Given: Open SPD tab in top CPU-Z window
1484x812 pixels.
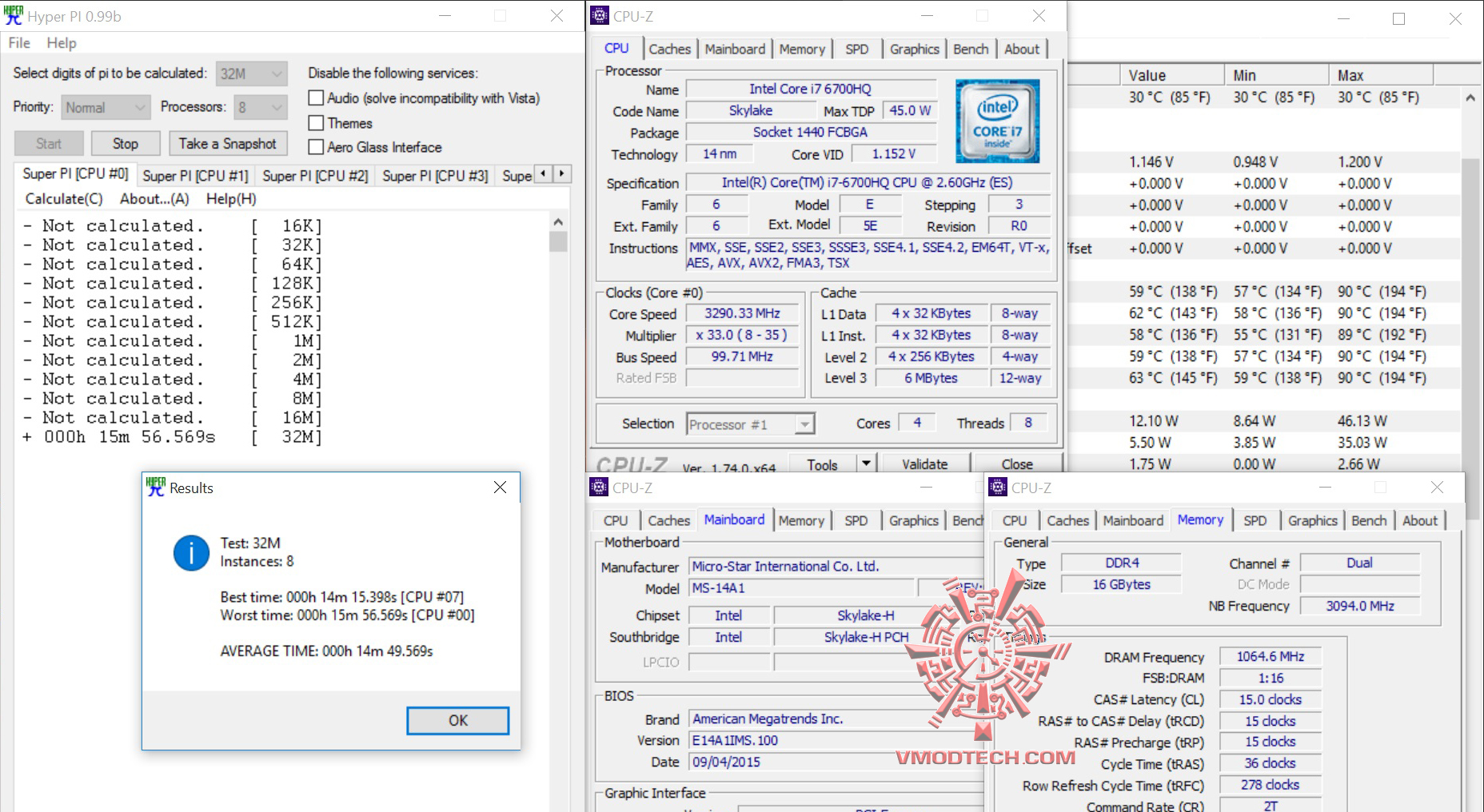Looking at the screenshot, I should pos(856,50).
